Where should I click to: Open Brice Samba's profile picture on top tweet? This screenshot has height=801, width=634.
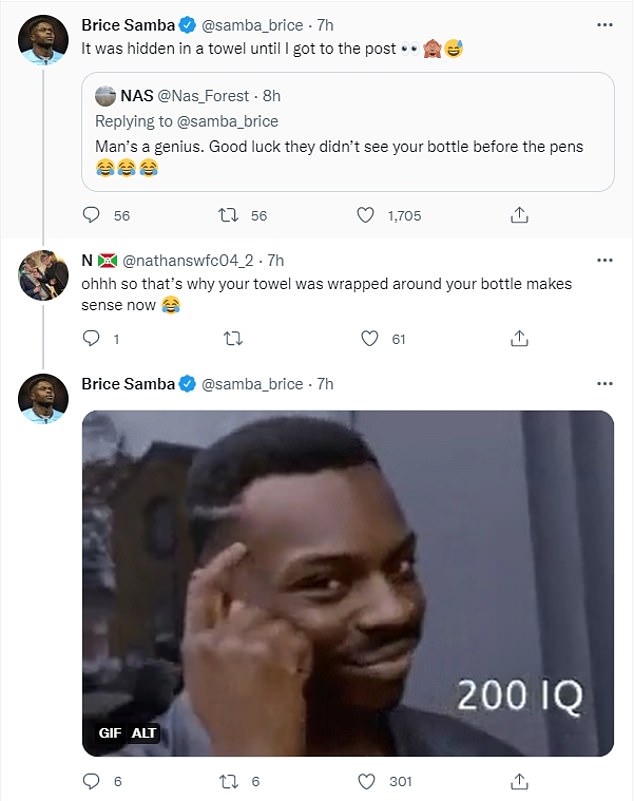pyautogui.click(x=43, y=40)
